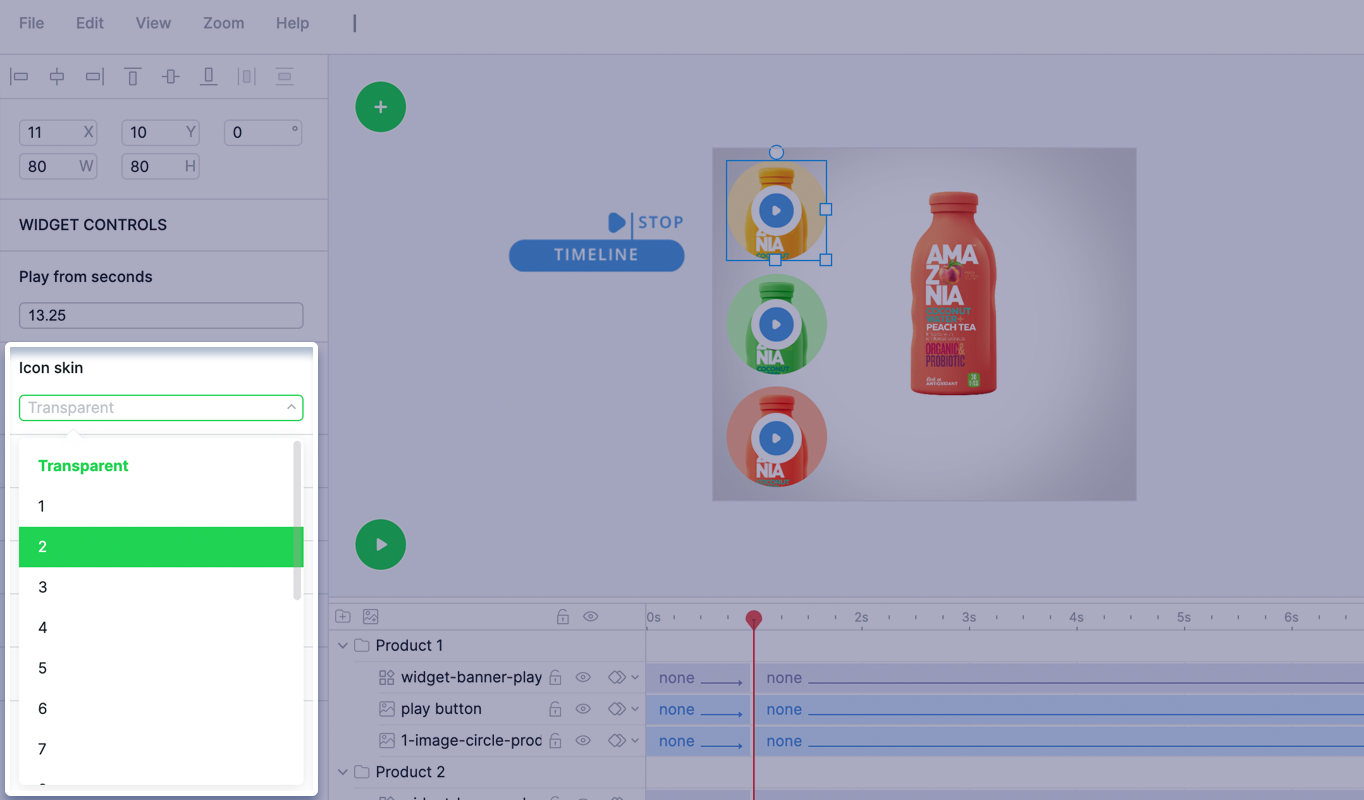Choose icon skin option 3
1364x800 pixels.
156,587
